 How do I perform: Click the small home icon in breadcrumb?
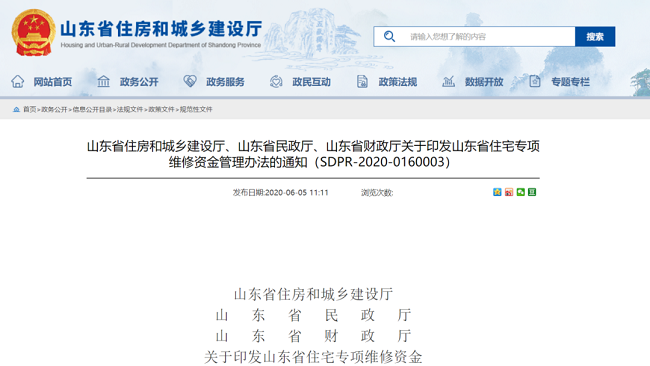coord(16,109)
